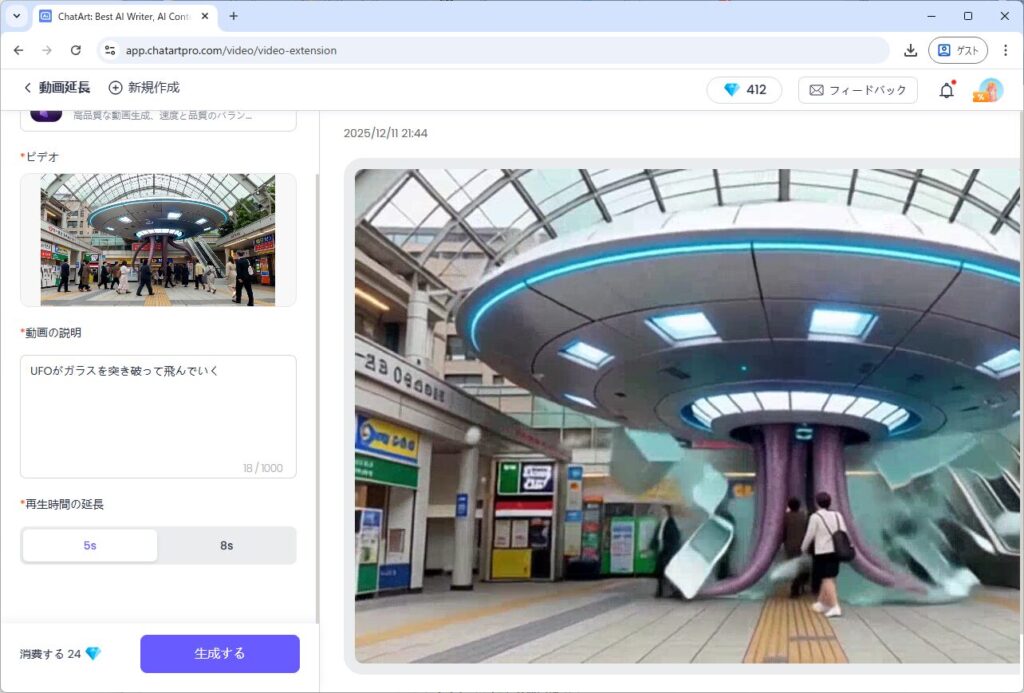Switch to the ChatArt browser tab
The image size is (1024, 693).
pos(120,16)
